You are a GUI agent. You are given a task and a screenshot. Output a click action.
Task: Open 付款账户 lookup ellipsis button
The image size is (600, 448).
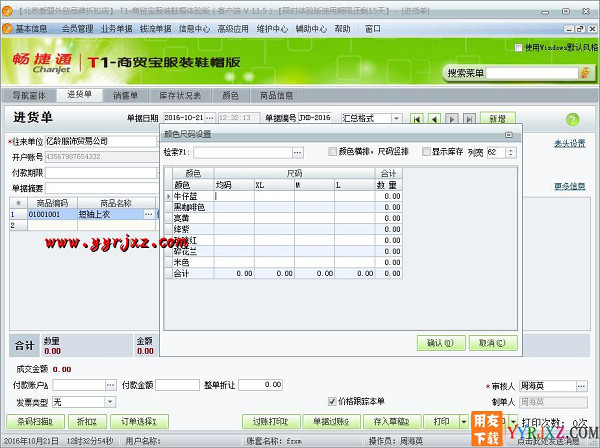click(111, 385)
